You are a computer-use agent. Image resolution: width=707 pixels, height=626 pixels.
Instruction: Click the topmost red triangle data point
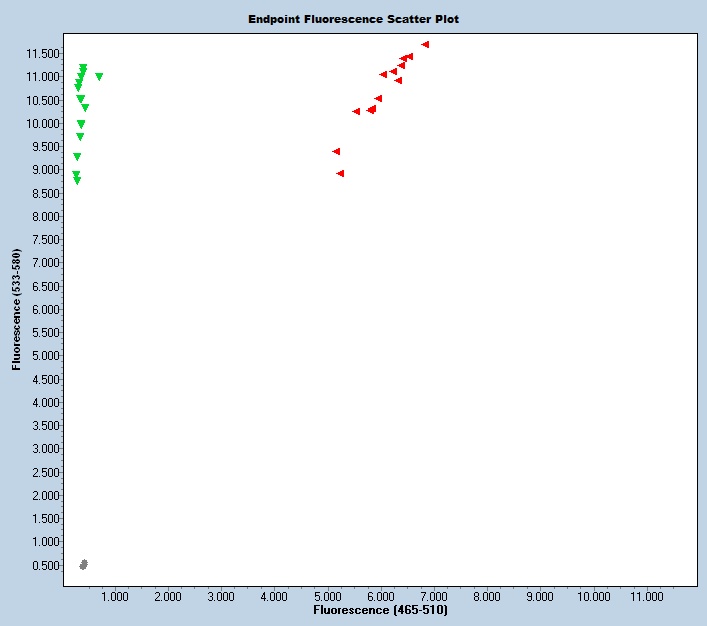pos(425,45)
